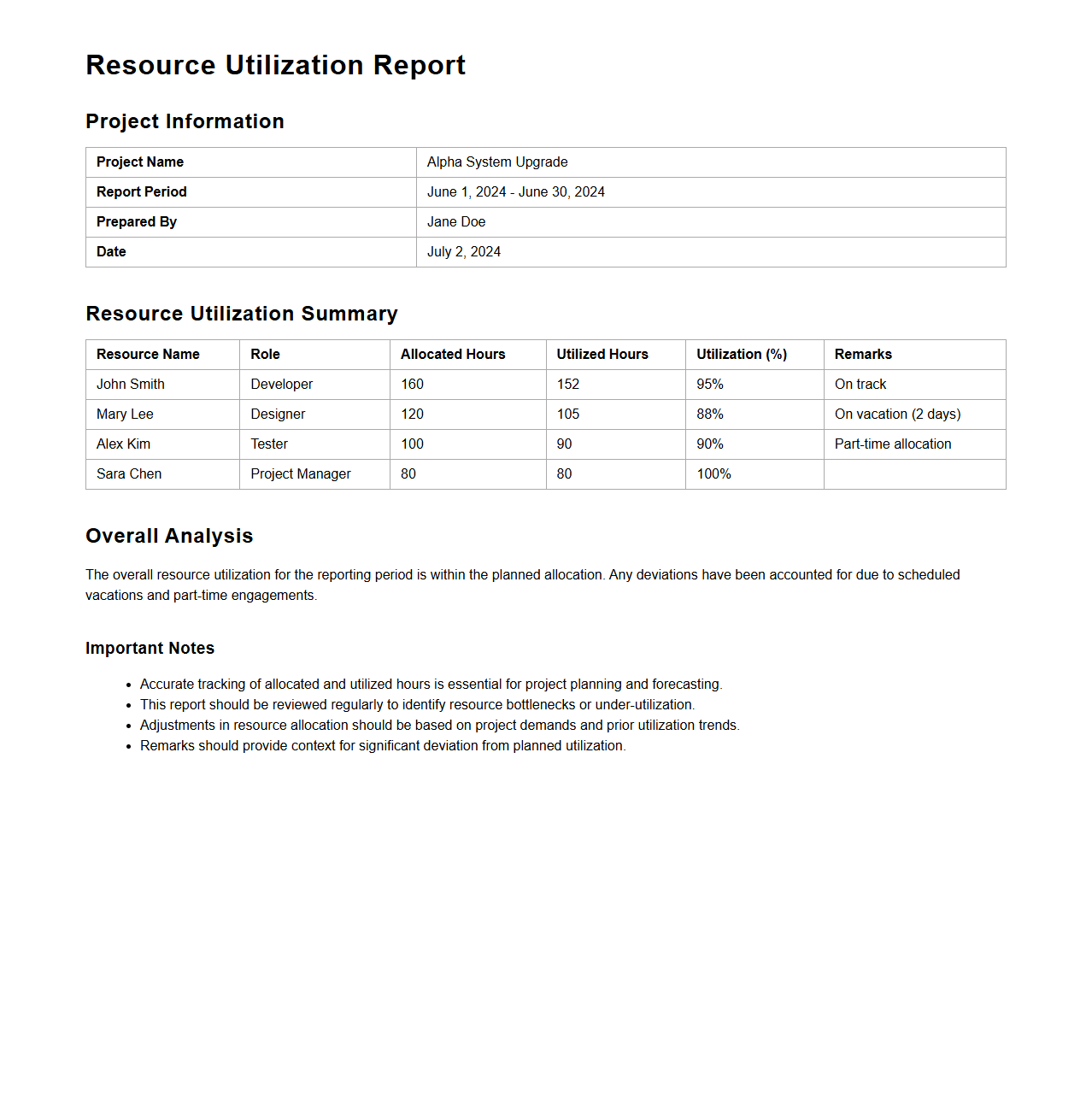
Task: Select John Smith in the table
Action: click(x=131, y=385)
